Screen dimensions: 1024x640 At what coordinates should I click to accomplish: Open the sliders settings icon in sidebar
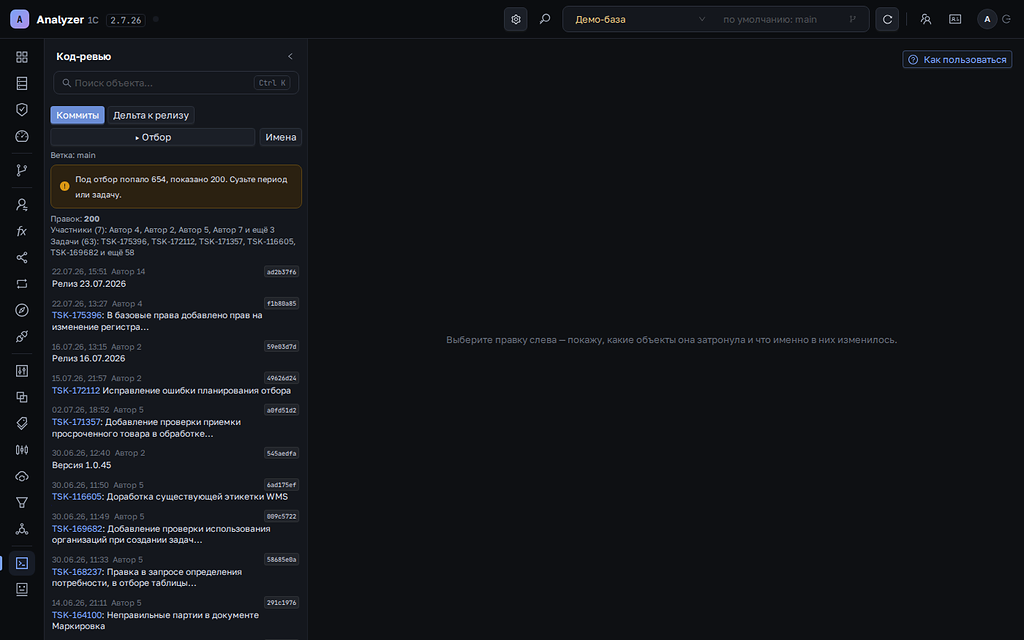tap(22, 370)
